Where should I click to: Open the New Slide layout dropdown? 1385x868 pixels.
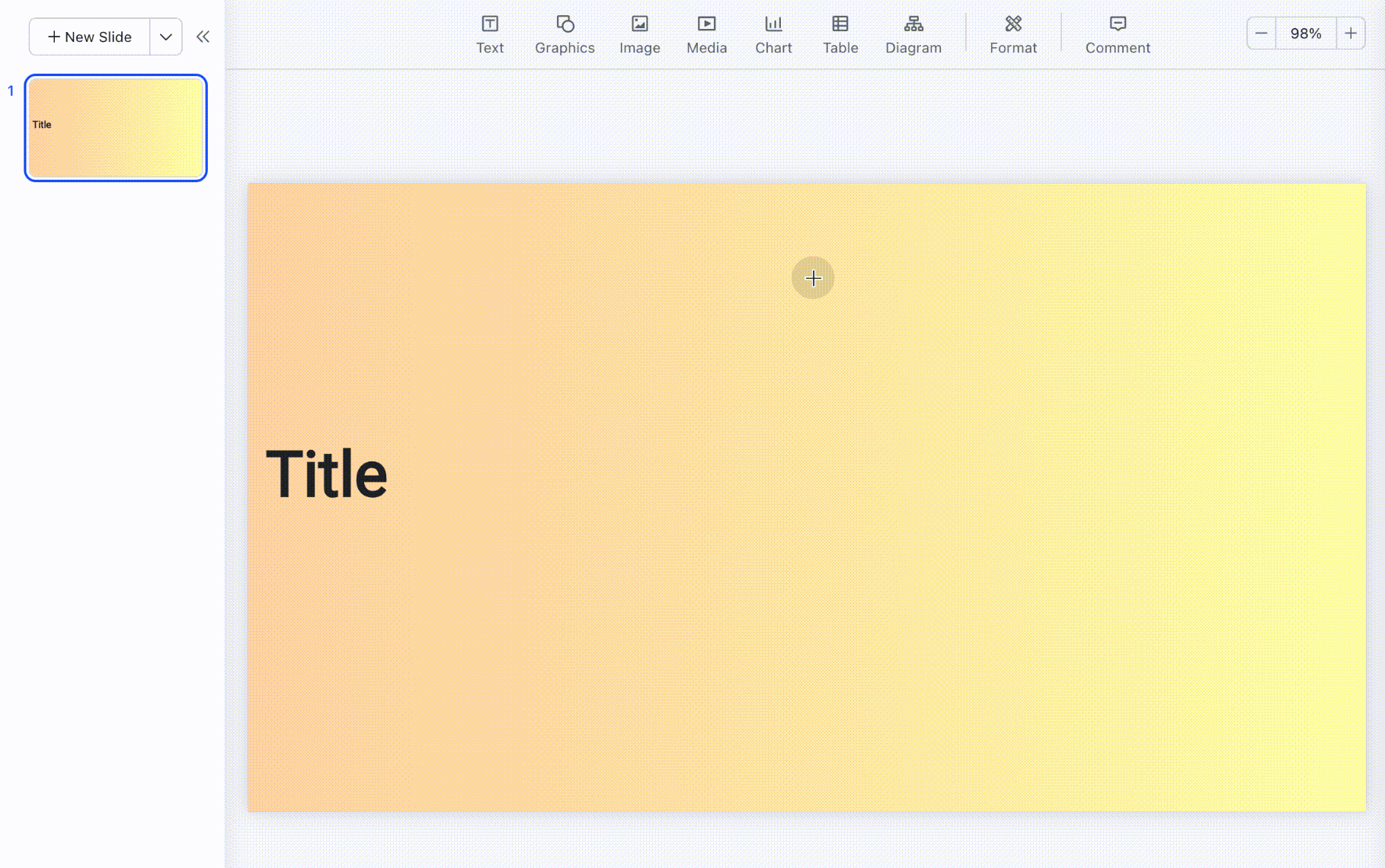165,37
